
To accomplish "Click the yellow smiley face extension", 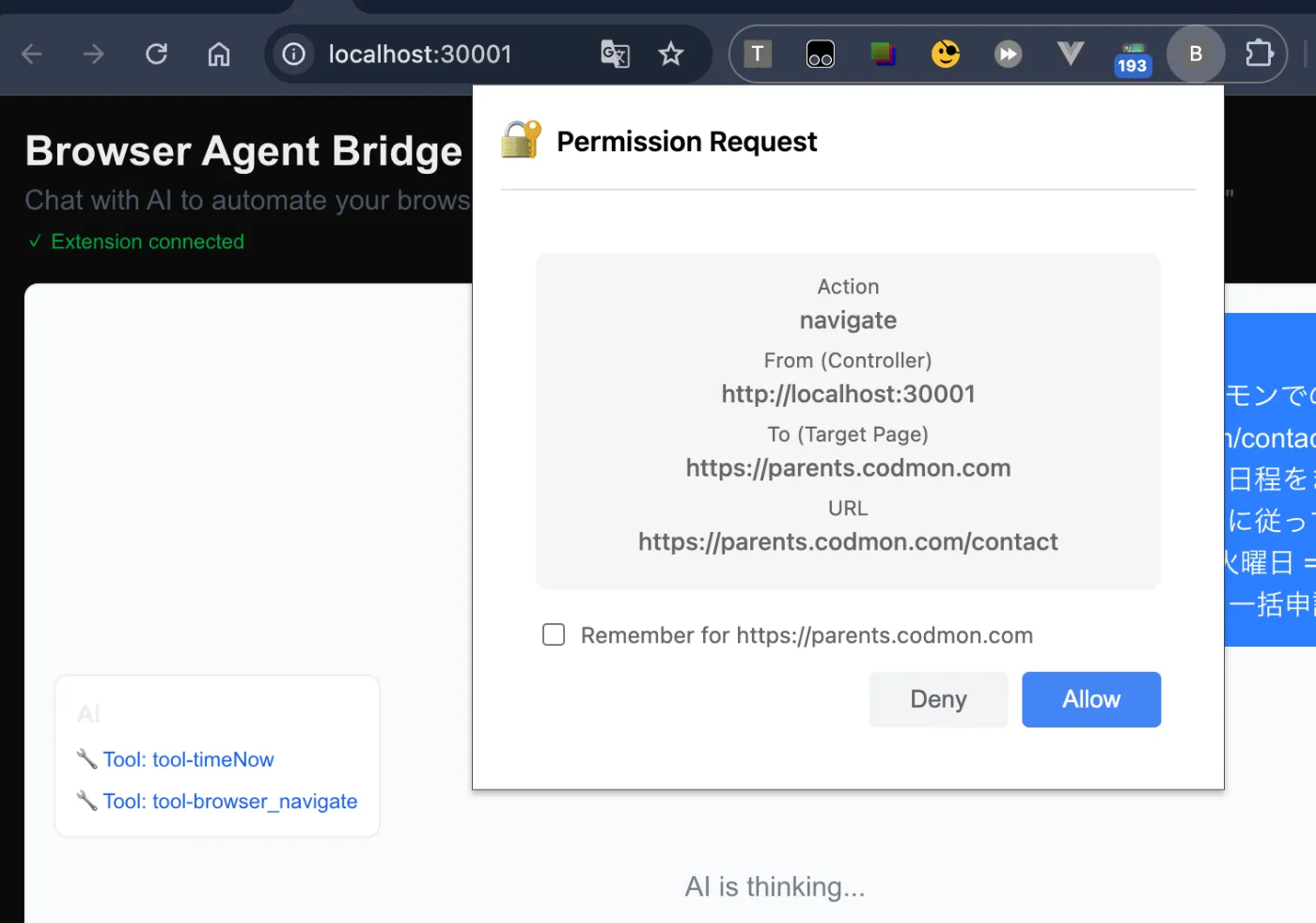I will (946, 55).
